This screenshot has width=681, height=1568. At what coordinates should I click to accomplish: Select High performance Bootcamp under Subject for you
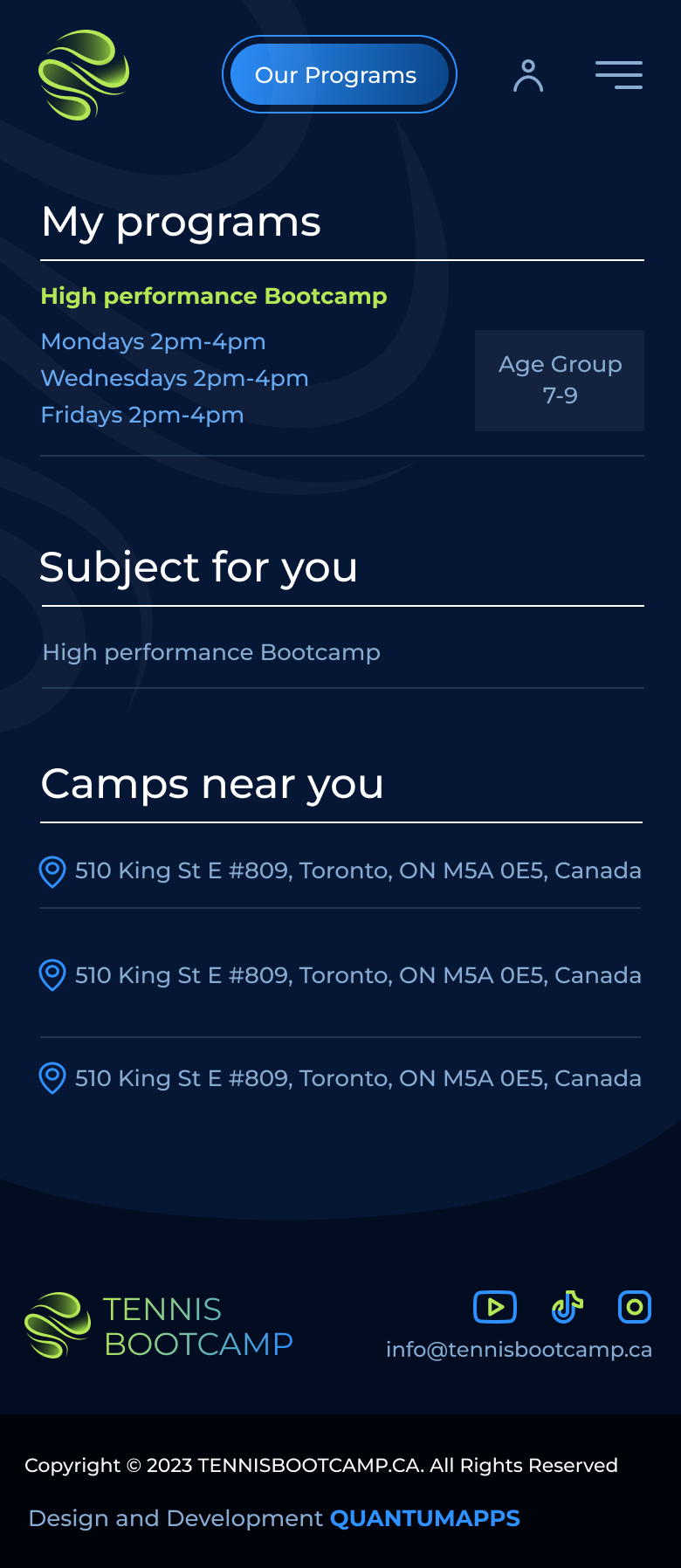[211, 652]
